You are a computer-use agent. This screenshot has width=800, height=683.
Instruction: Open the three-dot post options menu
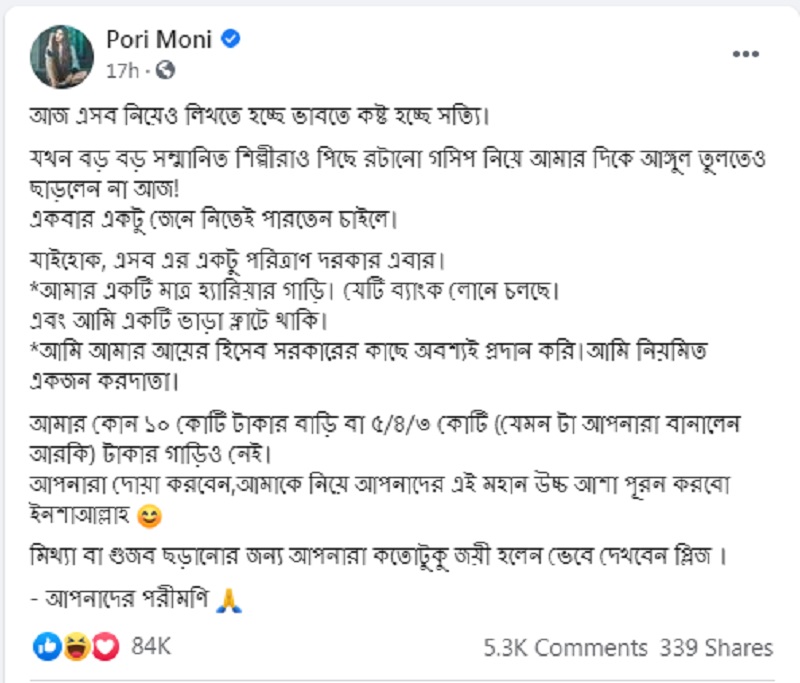coord(745,54)
